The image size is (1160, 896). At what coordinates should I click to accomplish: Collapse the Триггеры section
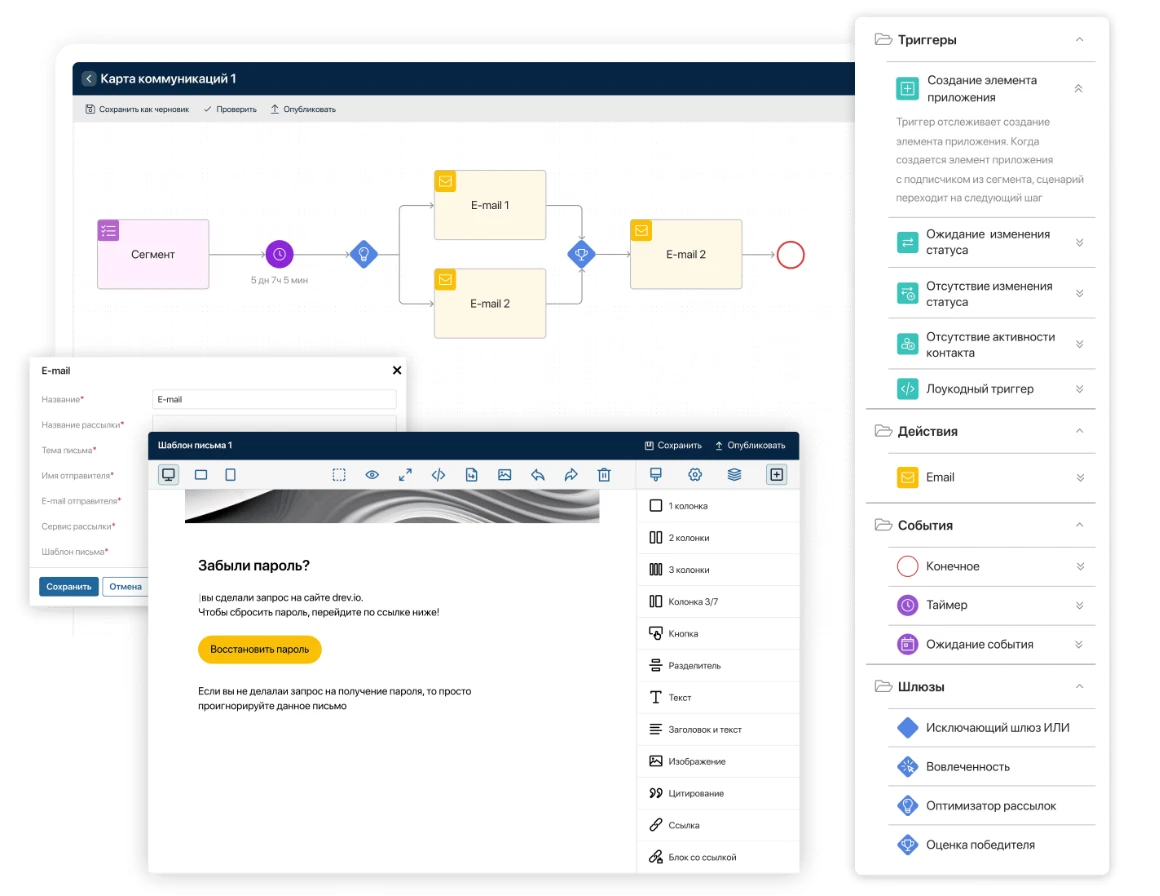(x=1079, y=40)
